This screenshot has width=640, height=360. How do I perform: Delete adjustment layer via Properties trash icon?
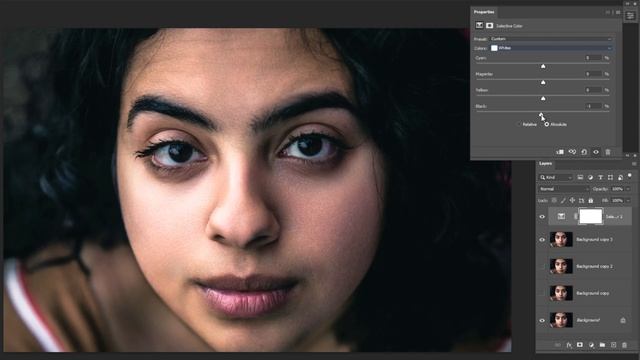pos(608,152)
